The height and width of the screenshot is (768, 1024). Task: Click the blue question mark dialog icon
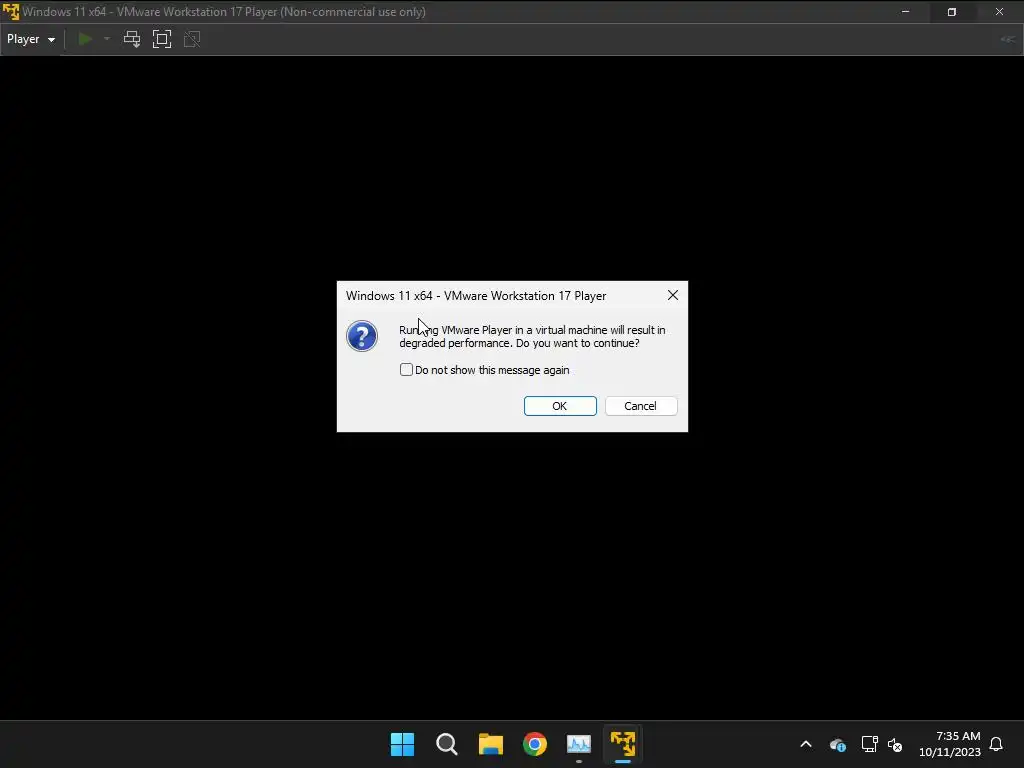click(362, 336)
